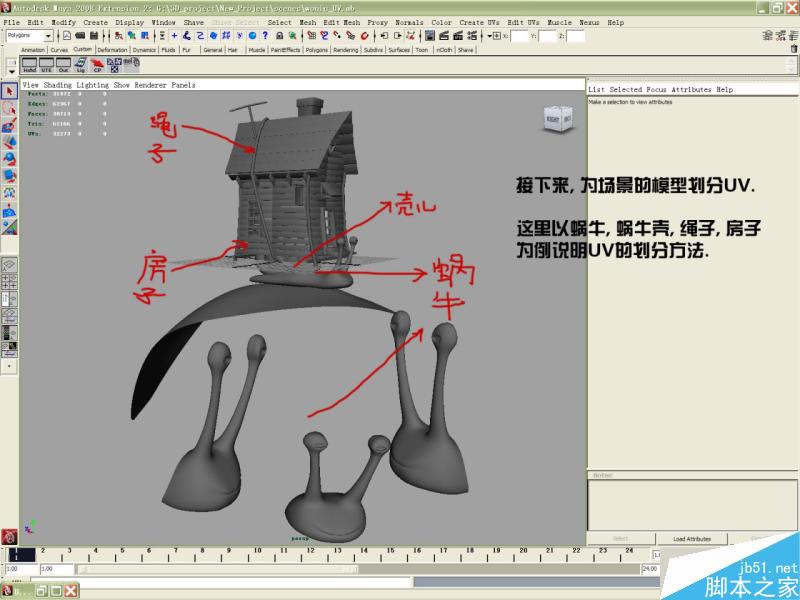Image resolution: width=800 pixels, height=600 pixels.
Task: Click the Hshd custom shelf button
Action: click(x=30, y=65)
